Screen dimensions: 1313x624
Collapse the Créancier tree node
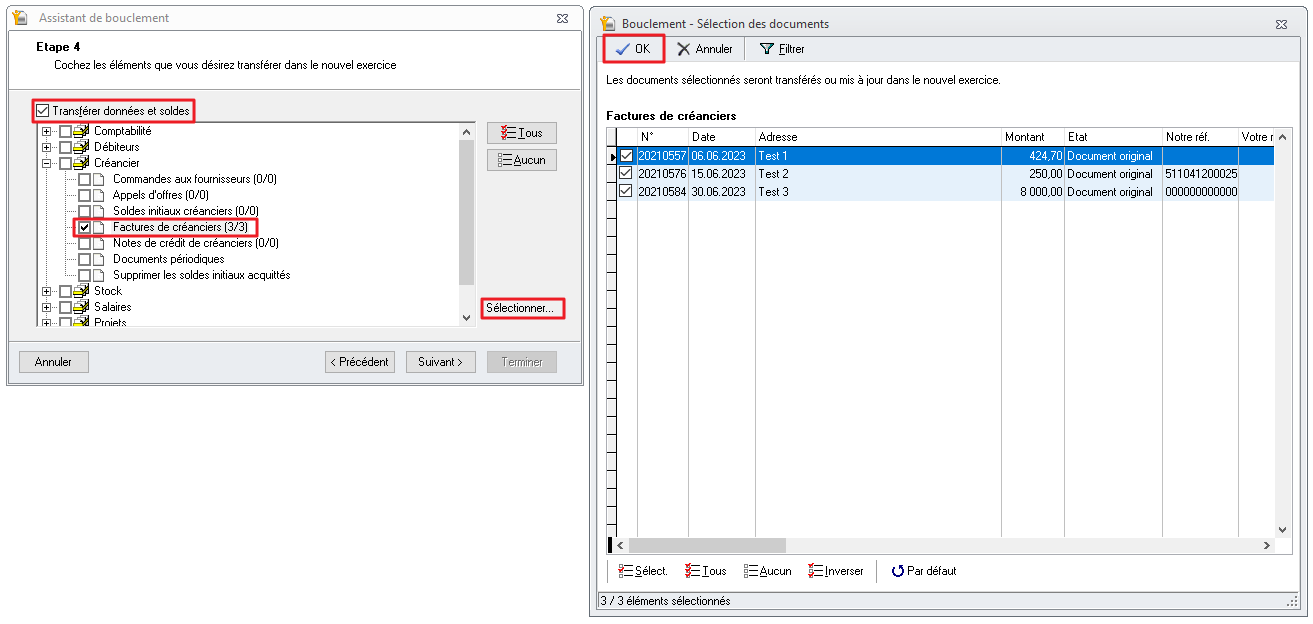click(47, 163)
